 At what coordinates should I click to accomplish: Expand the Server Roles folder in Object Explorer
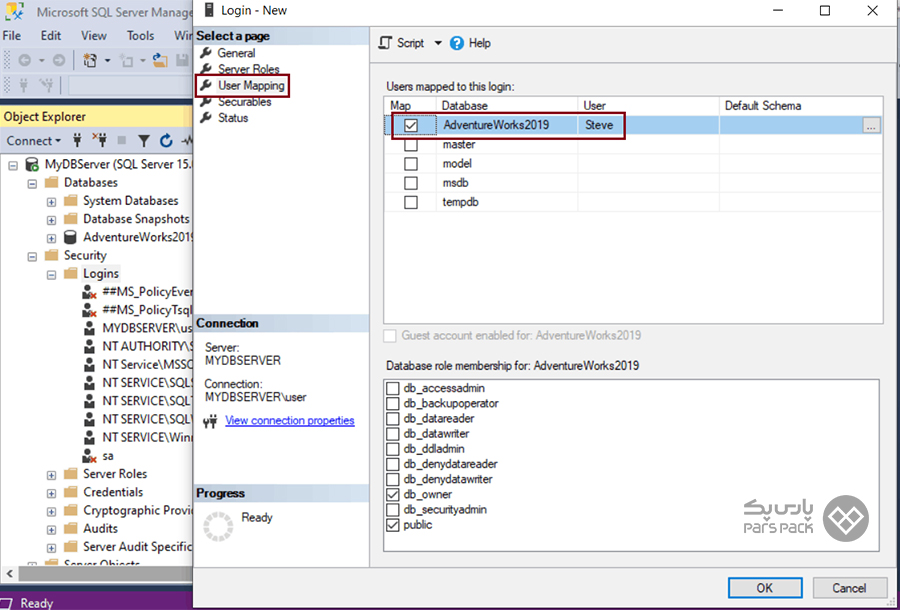point(51,475)
